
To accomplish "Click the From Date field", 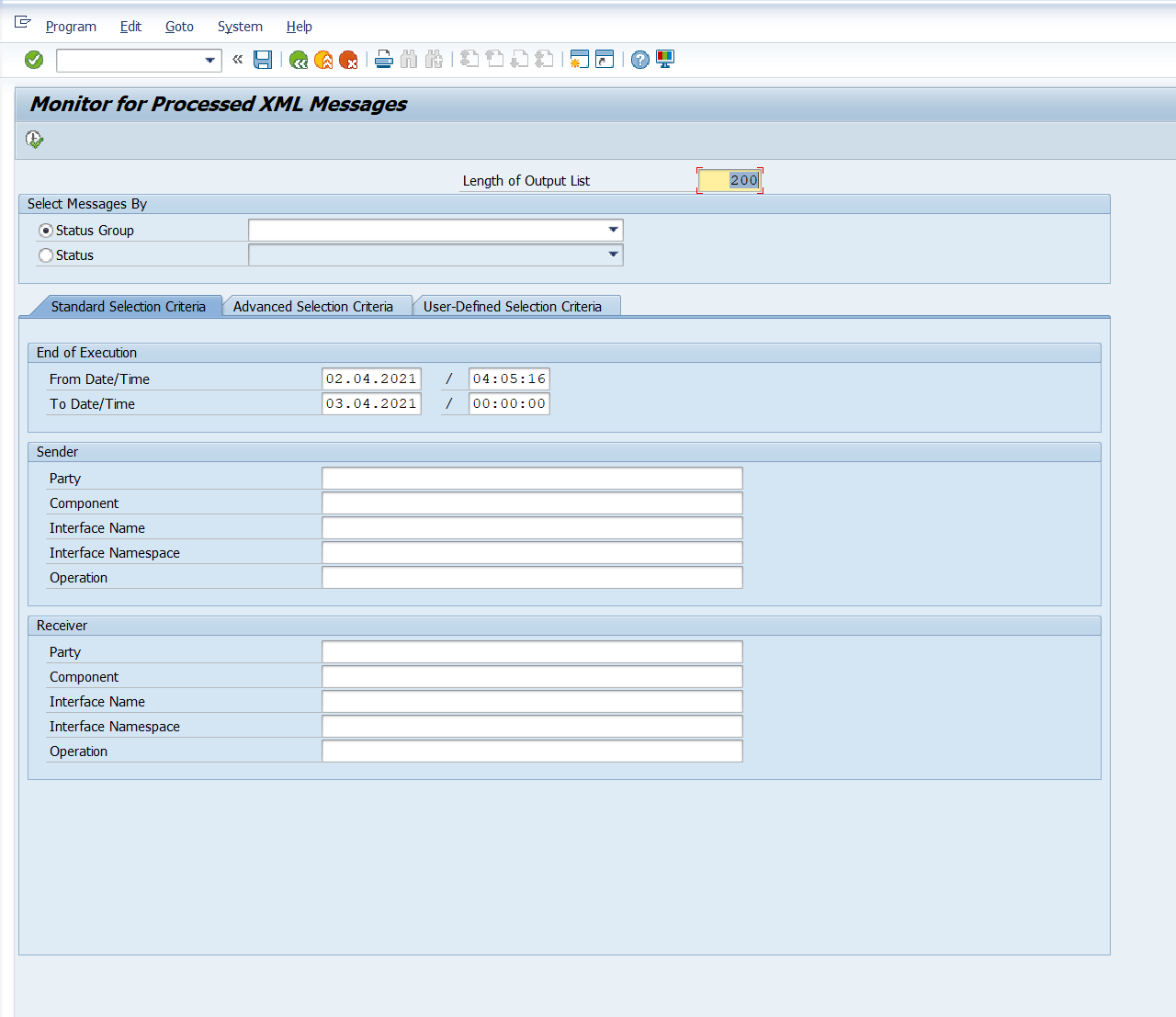I will (371, 379).
